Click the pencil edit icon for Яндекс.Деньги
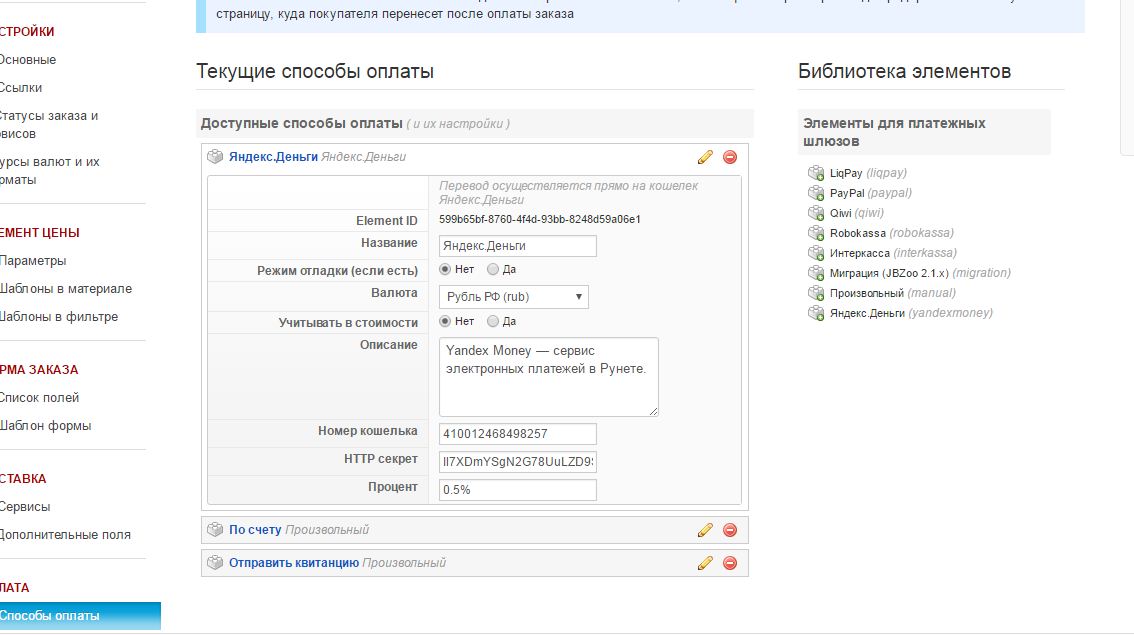 click(705, 157)
